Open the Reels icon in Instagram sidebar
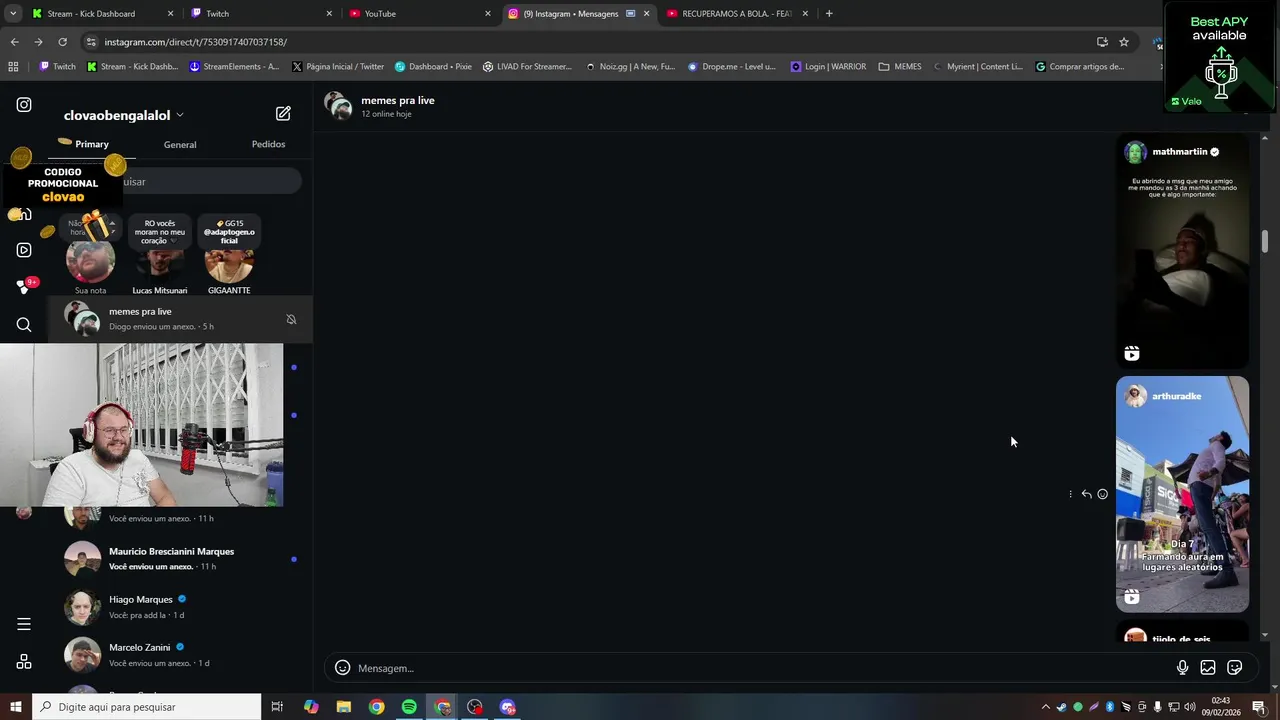This screenshot has width=1280, height=720. [x=24, y=250]
